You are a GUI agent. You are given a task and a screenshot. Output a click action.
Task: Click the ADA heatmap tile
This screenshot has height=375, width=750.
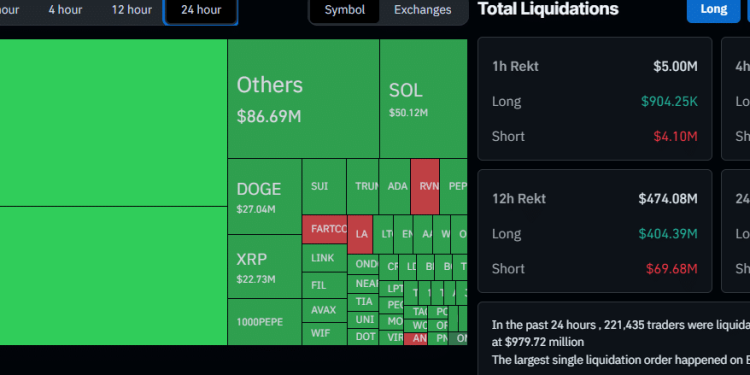pyautogui.click(x=395, y=187)
